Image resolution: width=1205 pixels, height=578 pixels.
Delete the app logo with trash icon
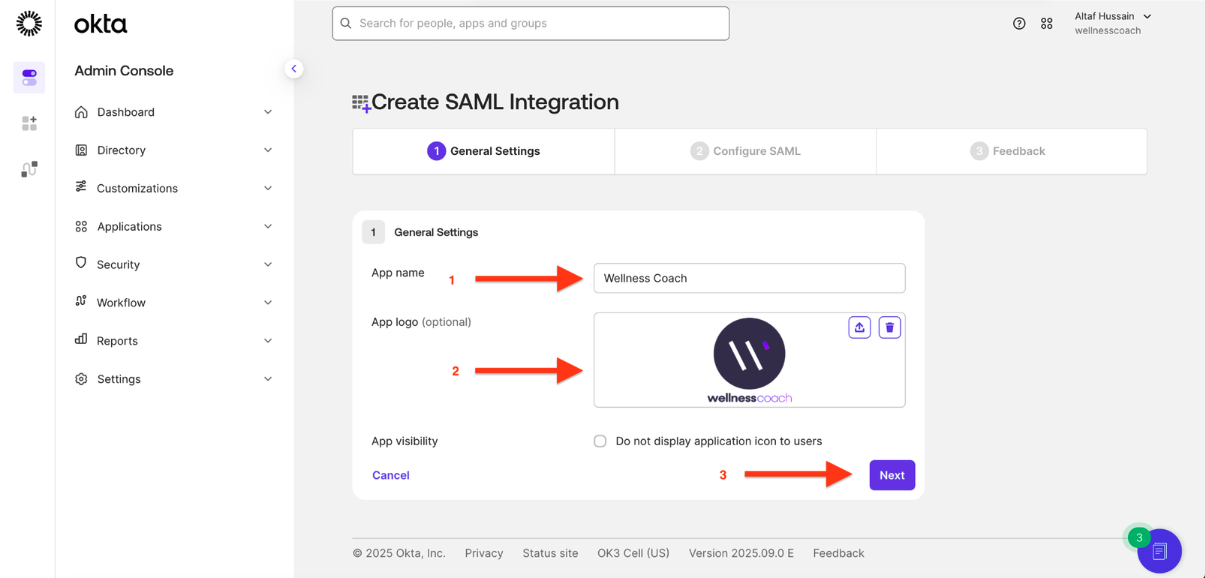(x=890, y=327)
